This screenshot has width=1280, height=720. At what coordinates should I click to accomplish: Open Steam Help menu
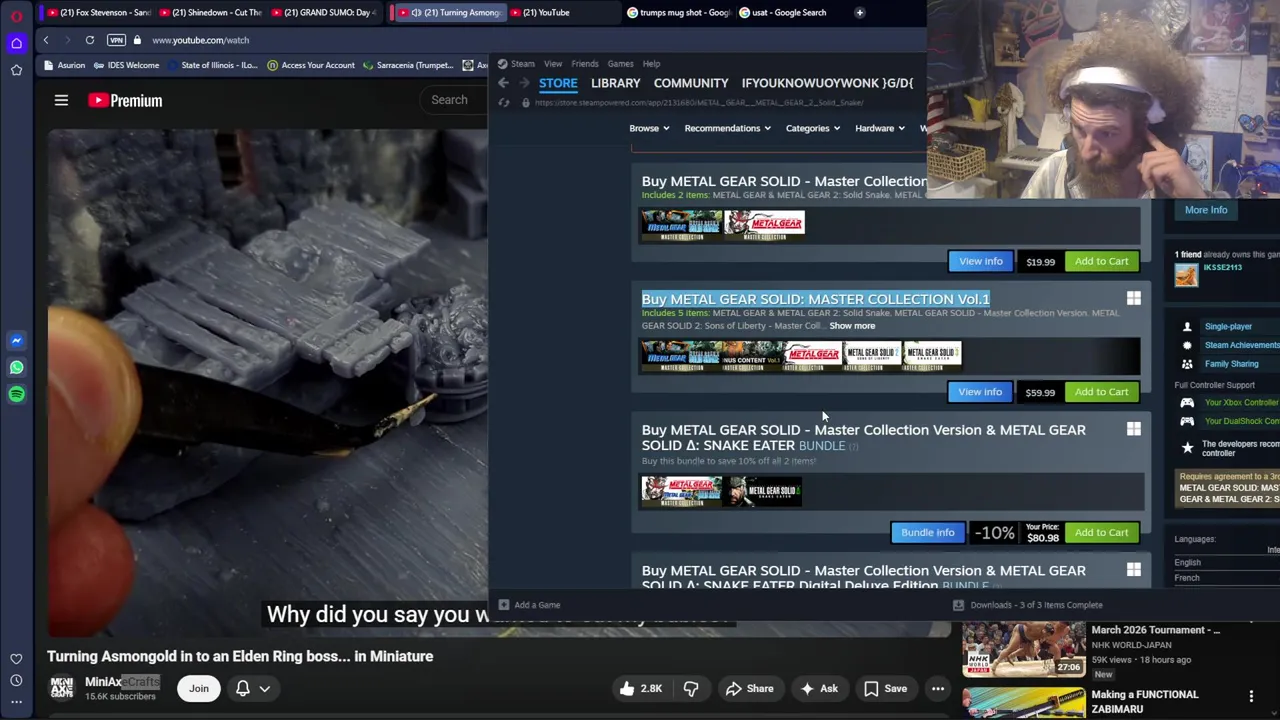tap(651, 64)
